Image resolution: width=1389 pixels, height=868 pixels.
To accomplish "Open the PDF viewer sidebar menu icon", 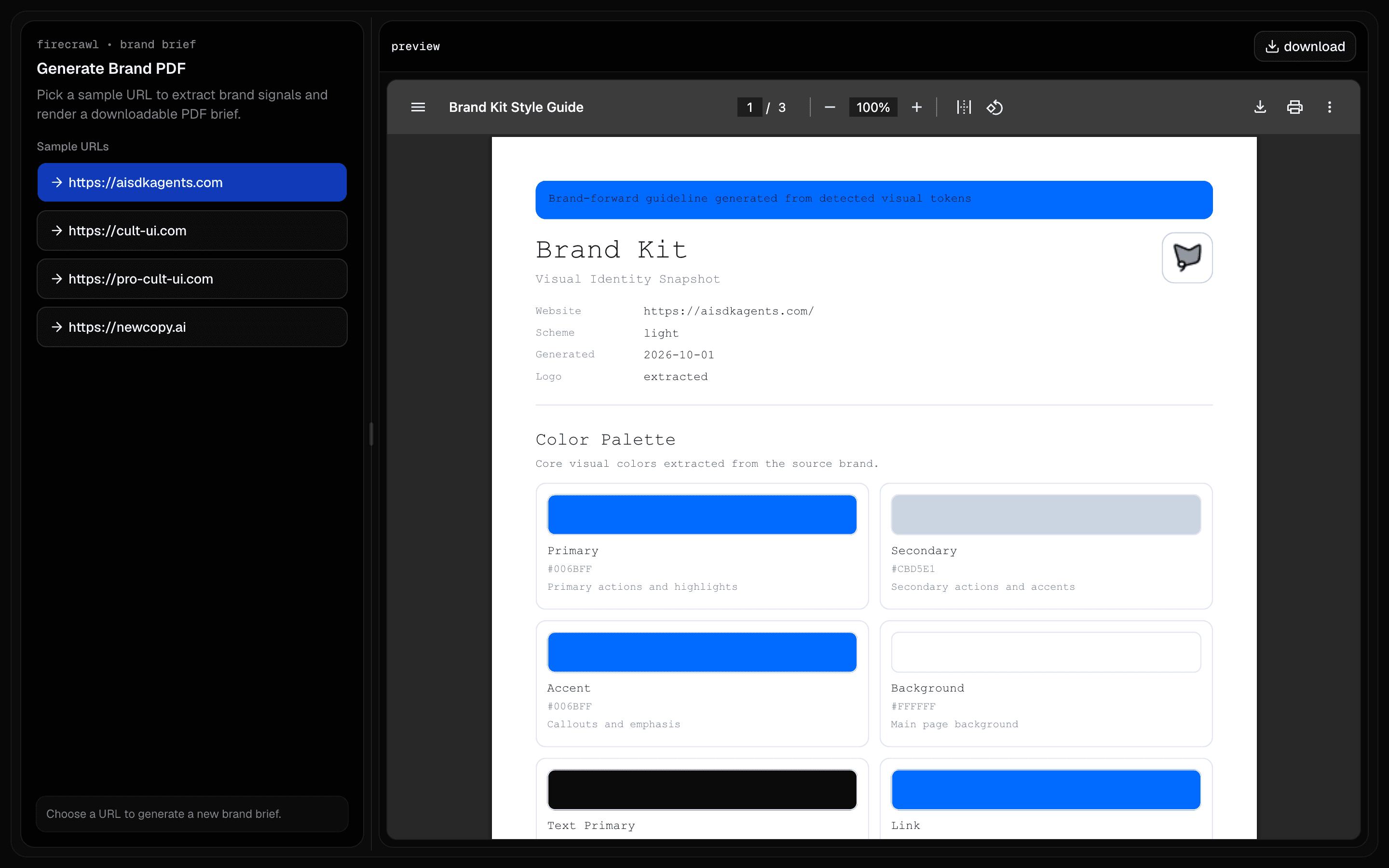I will pos(418,108).
